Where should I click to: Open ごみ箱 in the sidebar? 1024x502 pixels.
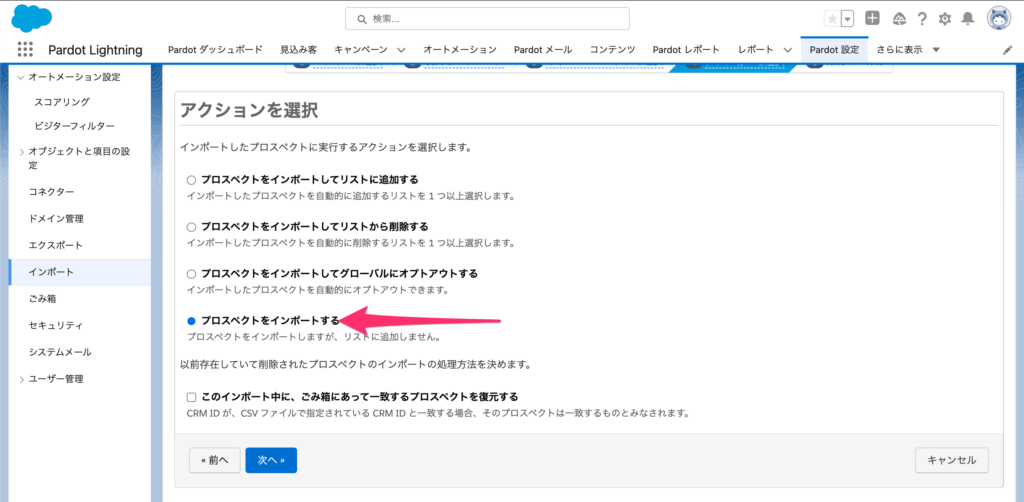[x=42, y=299]
